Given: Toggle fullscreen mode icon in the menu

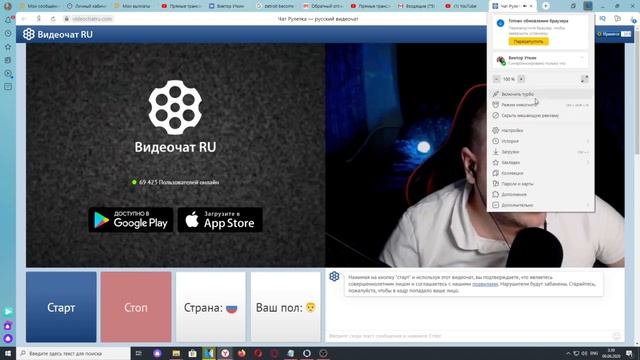Looking at the screenshot, I should (584, 79).
